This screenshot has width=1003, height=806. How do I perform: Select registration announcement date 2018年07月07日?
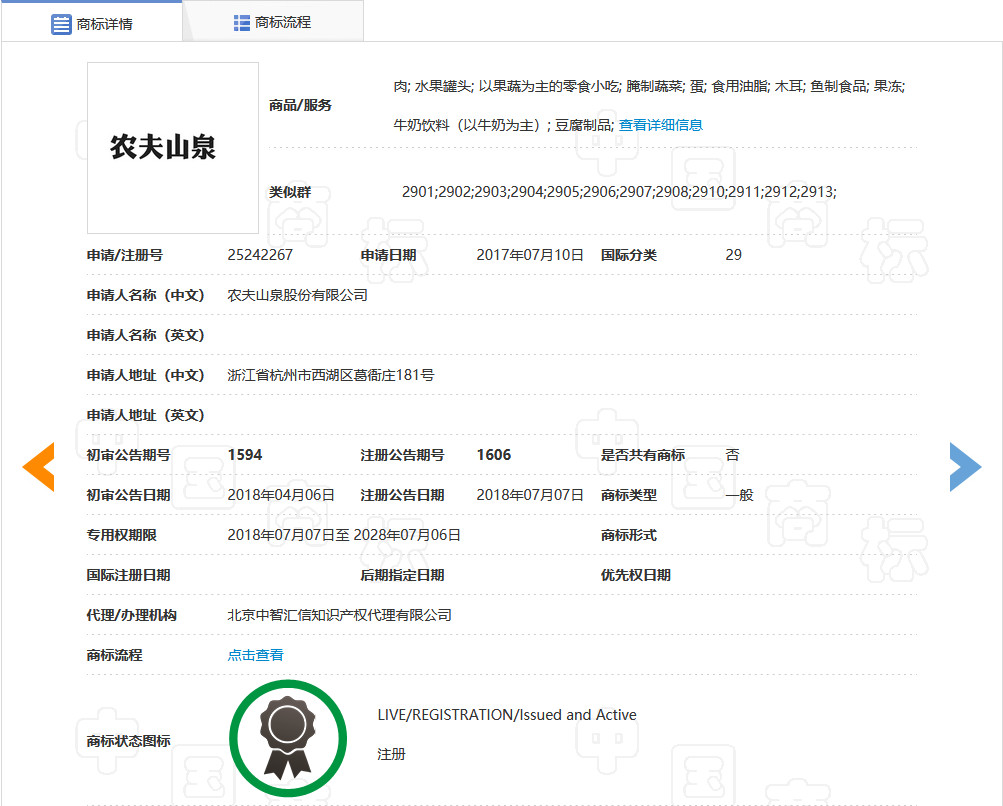530,495
